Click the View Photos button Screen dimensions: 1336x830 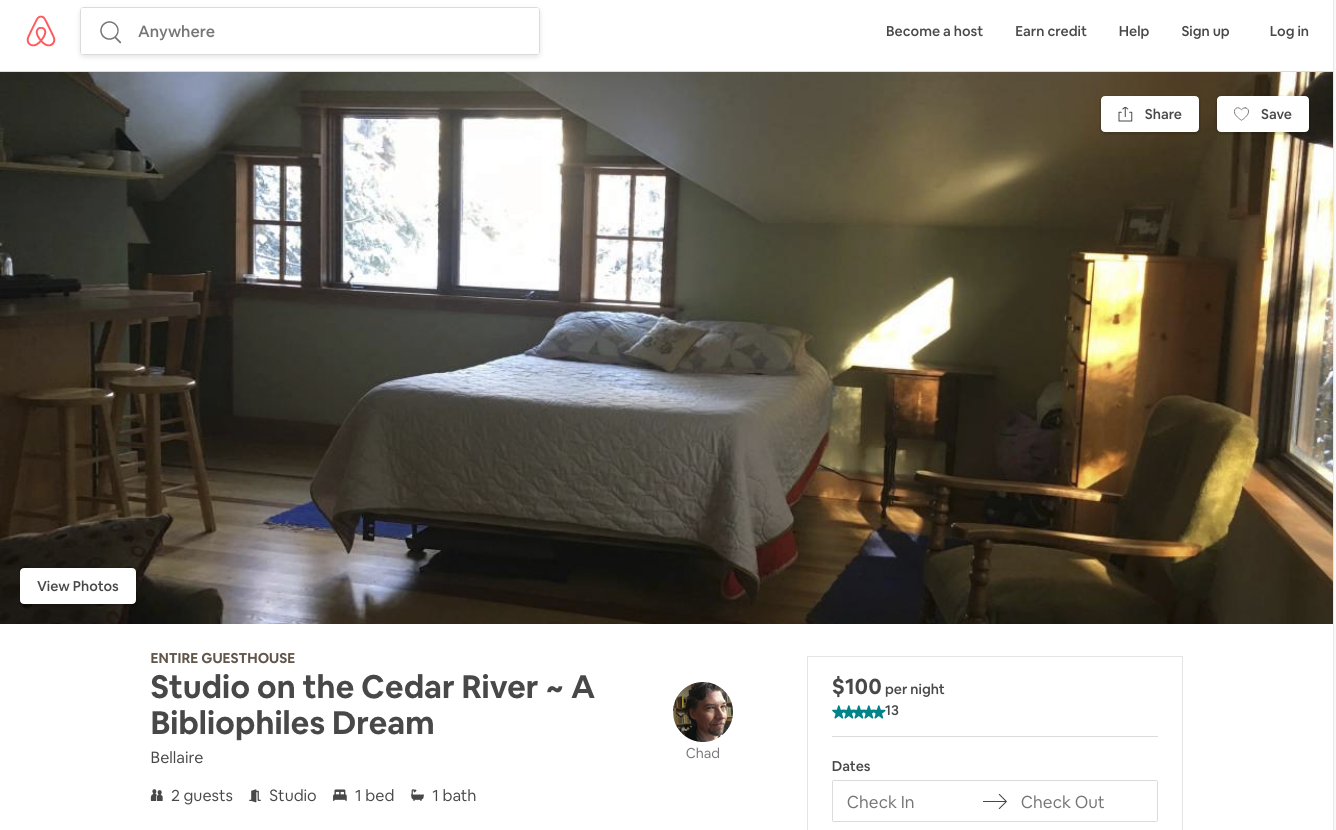click(78, 586)
